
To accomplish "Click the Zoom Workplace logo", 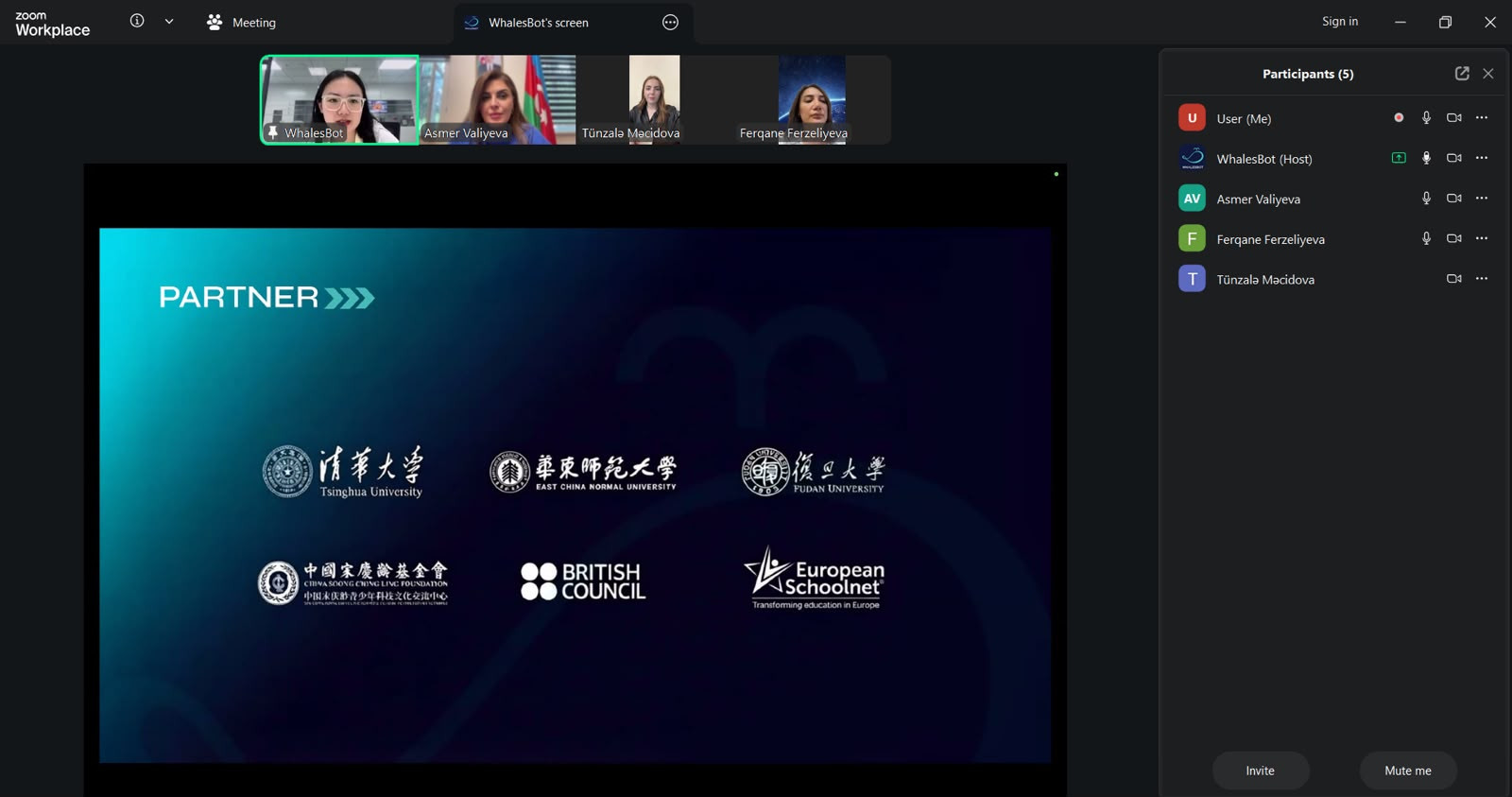I will [53, 24].
